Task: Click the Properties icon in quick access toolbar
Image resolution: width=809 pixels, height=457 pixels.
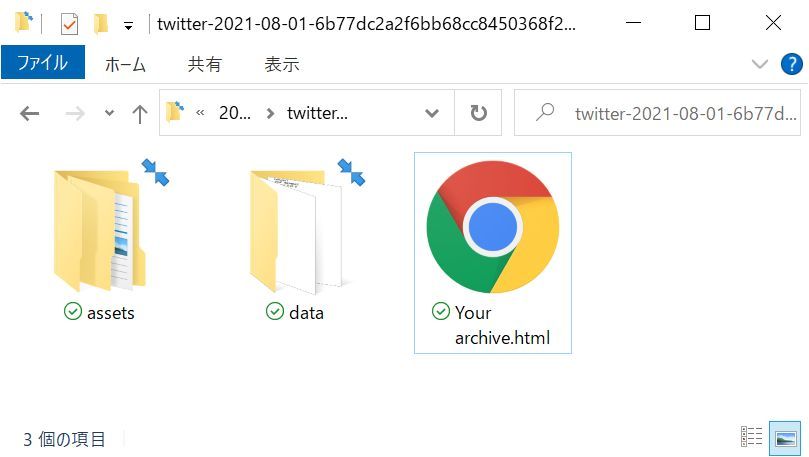Action: (x=69, y=24)
